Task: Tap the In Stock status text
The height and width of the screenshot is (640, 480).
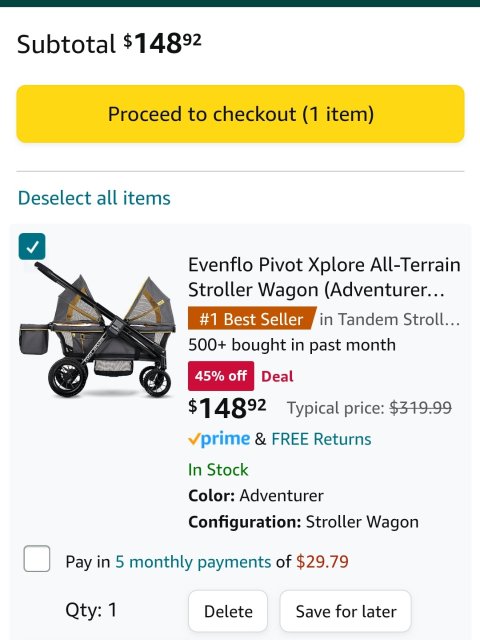Action: point(218,470)
